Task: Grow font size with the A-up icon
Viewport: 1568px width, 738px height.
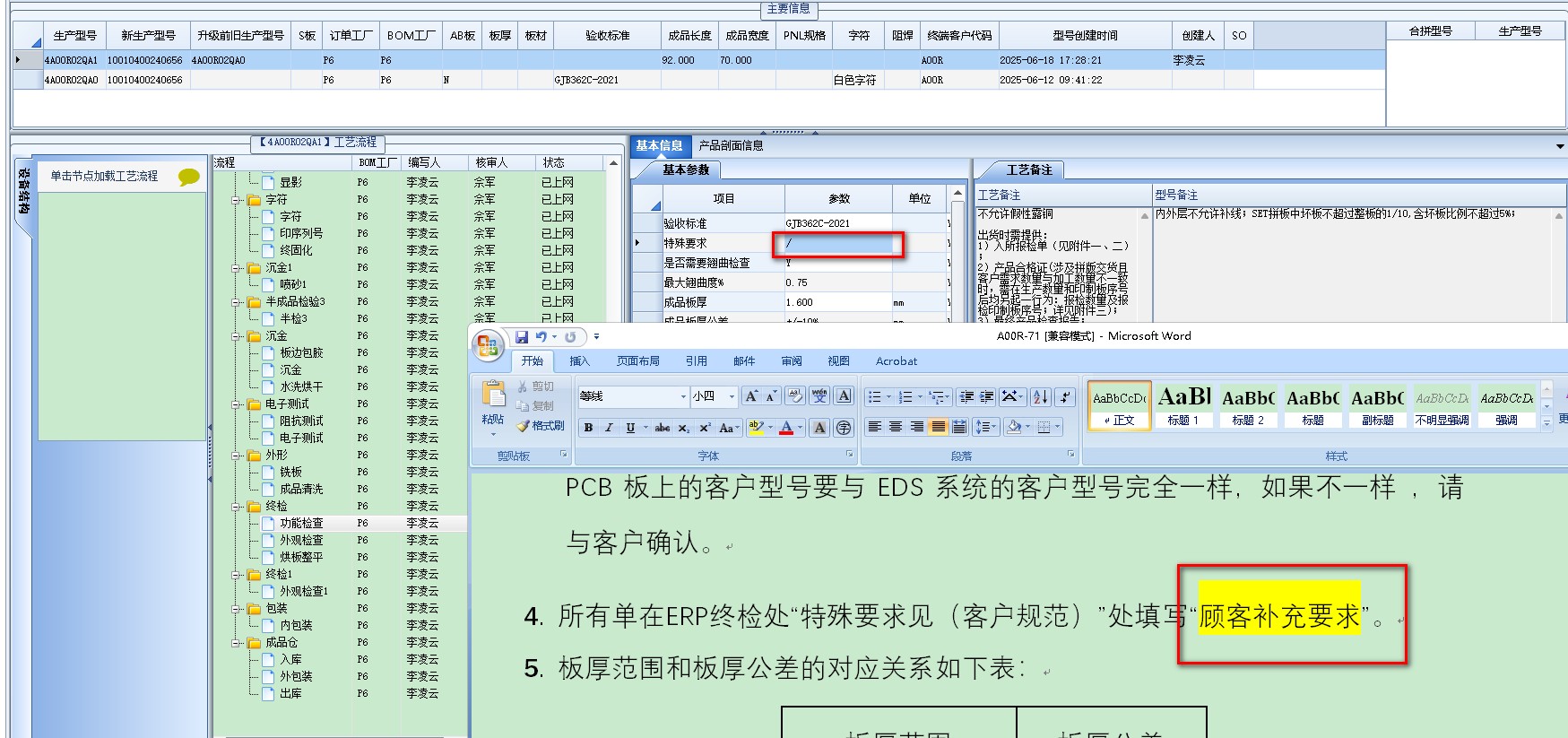Action: click(751, 396)
